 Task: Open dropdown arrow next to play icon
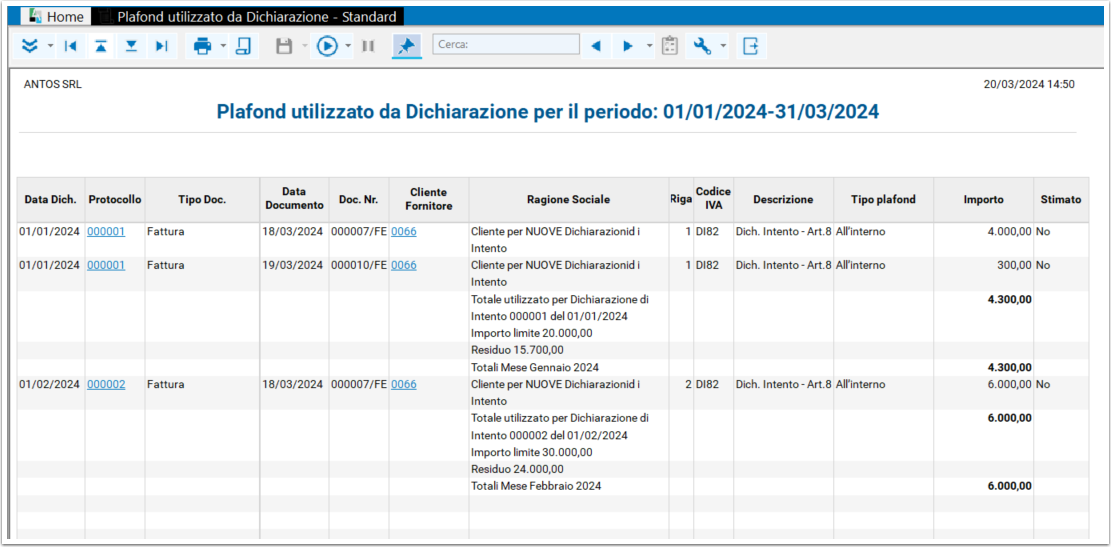(x=348, y=46)
